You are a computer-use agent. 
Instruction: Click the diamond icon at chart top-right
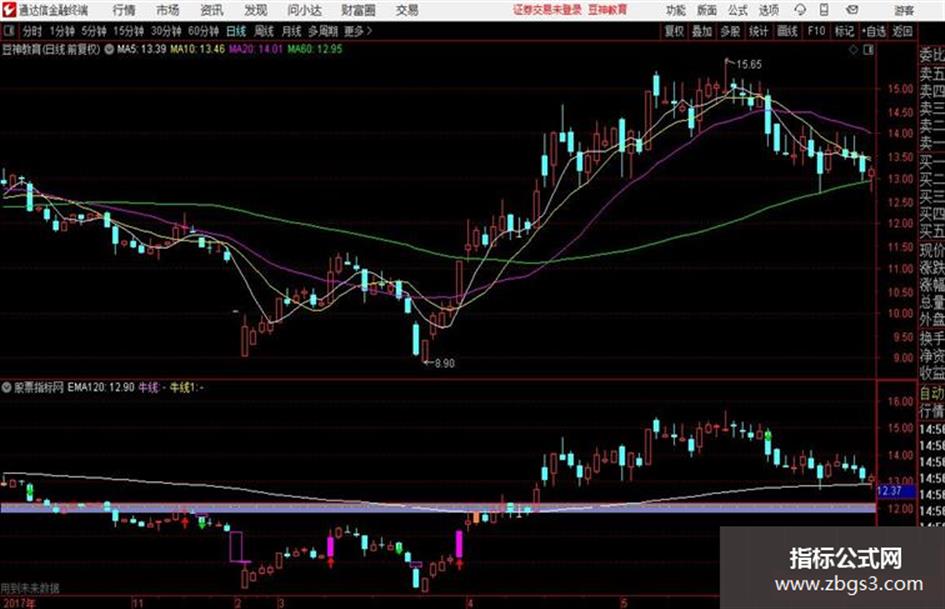853,50
